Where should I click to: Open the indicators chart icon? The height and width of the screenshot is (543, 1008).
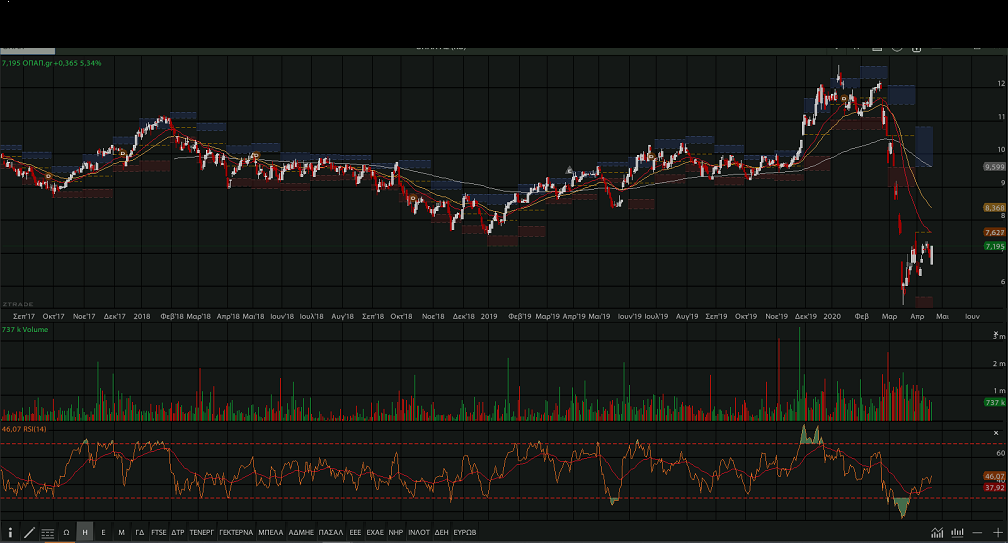point(937,532)
